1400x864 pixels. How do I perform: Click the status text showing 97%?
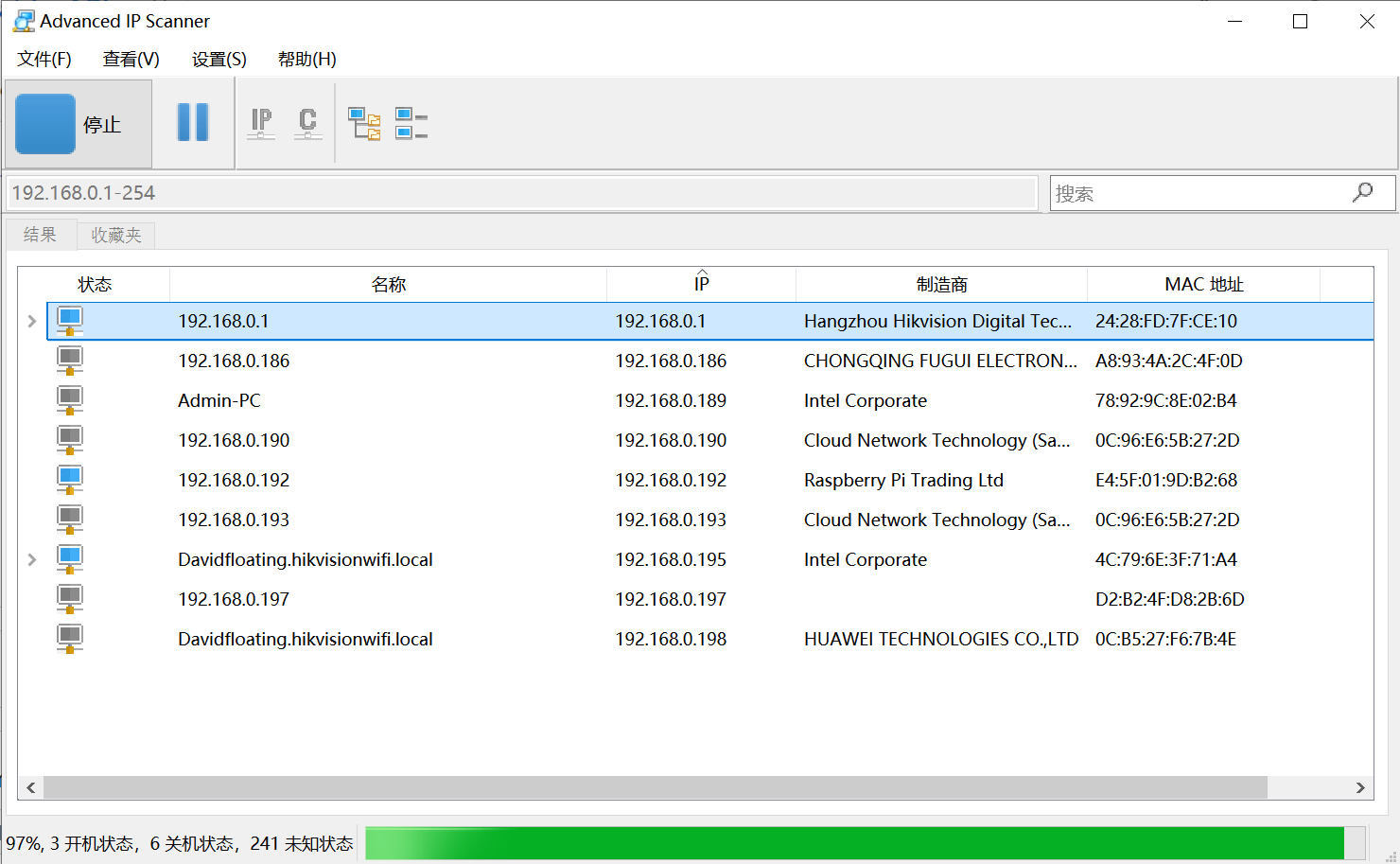click(180, 843)
